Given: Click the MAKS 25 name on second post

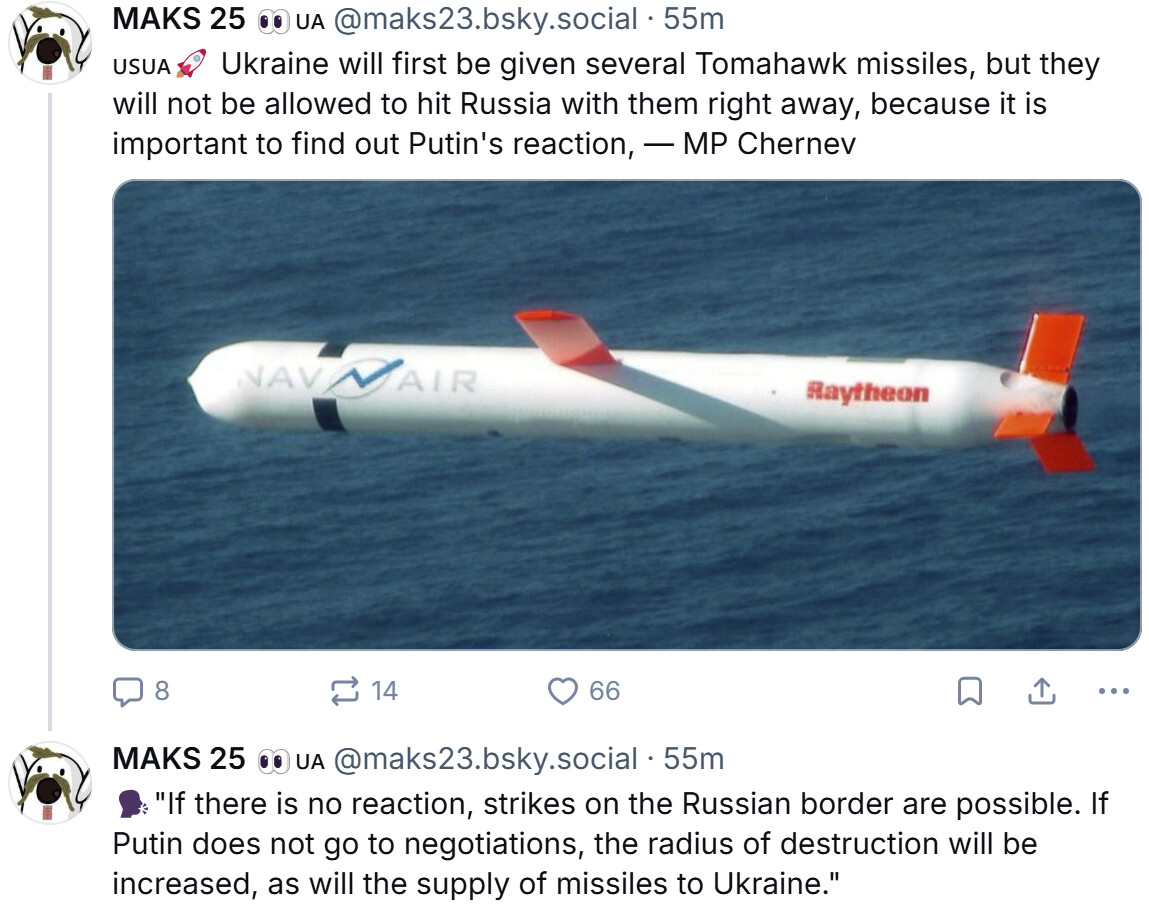Looking at the screenshot, I should [179, 759].
